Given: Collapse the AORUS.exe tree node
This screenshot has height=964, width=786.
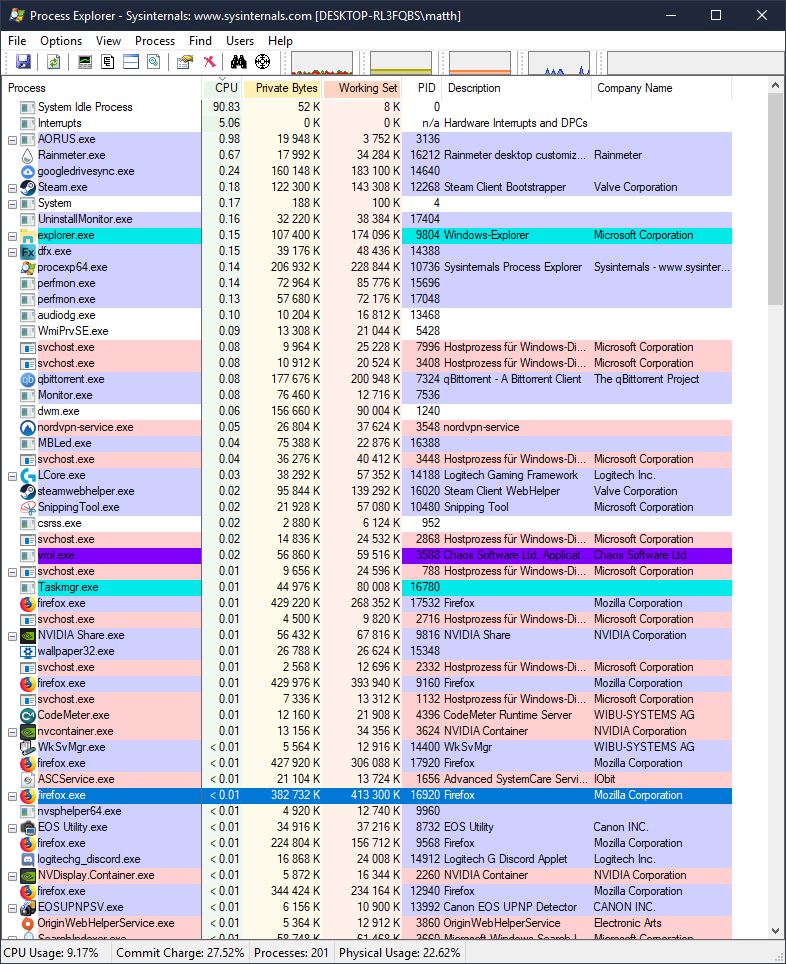Looking at the screenshot, I should [12, 139].
